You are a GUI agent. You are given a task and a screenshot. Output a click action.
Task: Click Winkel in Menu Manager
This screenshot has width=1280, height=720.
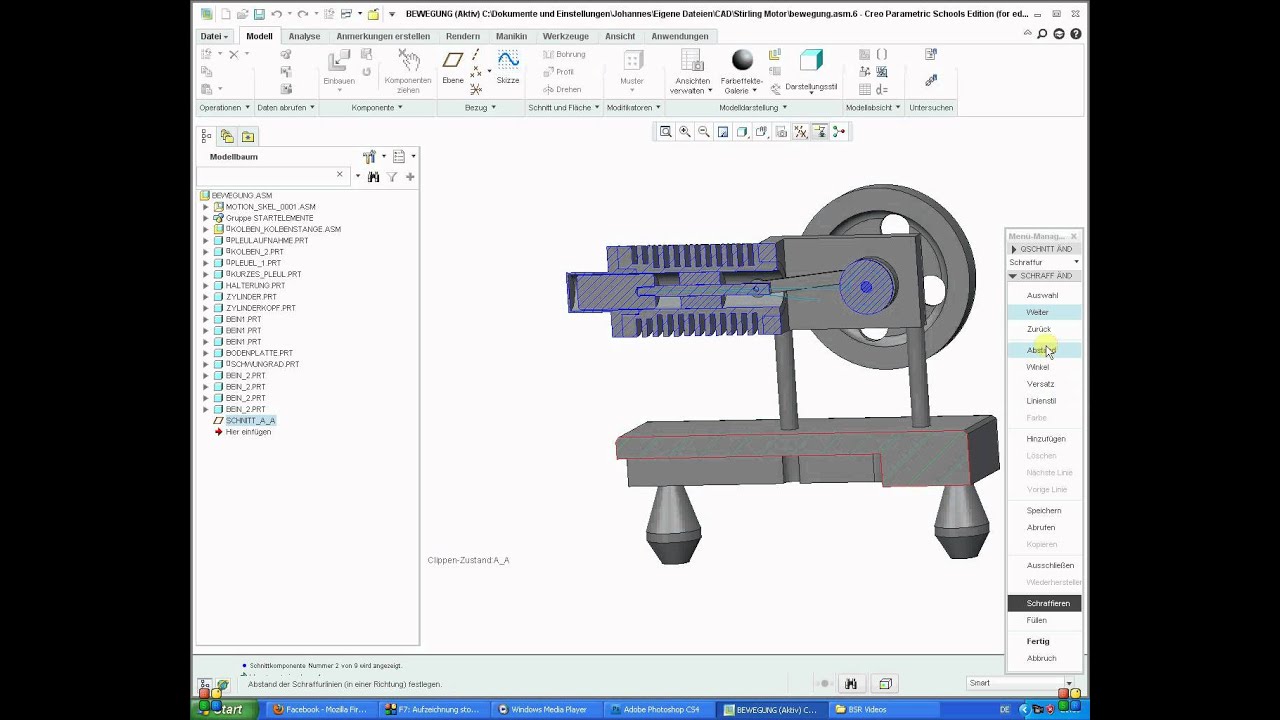(1037, 367)
